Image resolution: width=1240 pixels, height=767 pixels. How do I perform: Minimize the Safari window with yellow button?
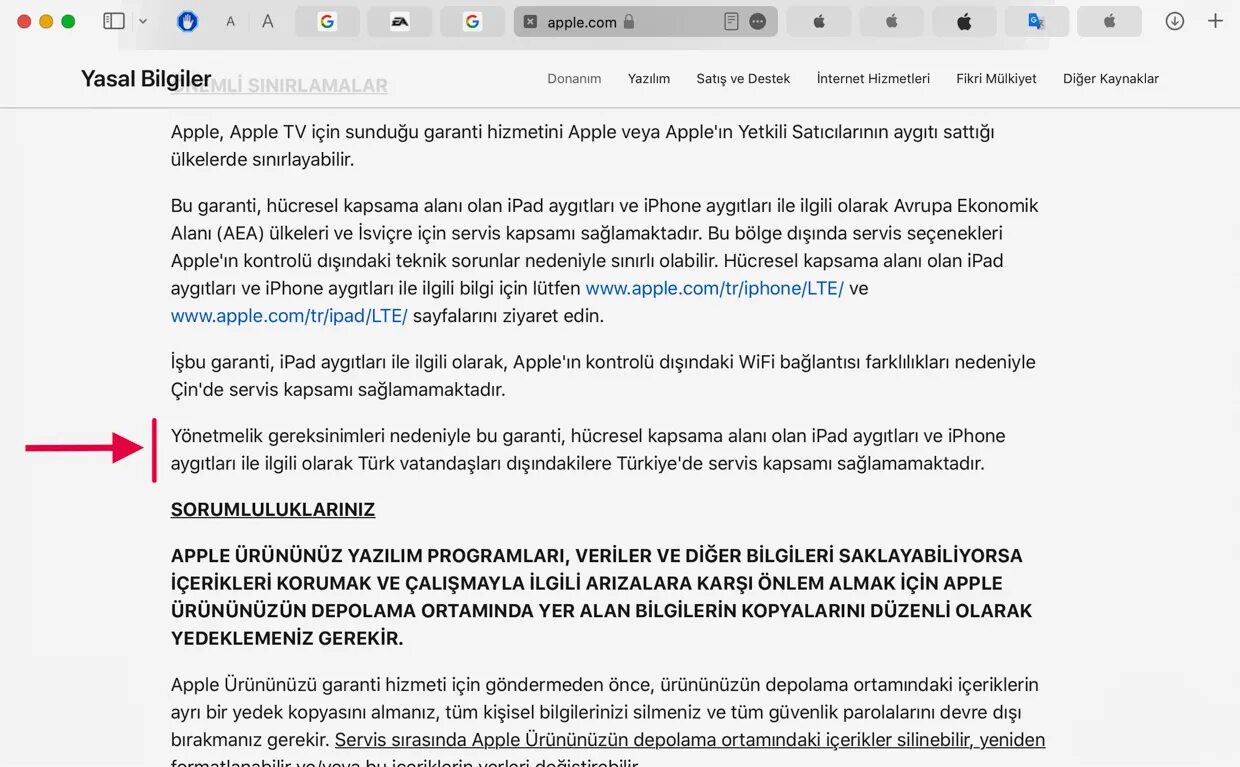point(46,21)
